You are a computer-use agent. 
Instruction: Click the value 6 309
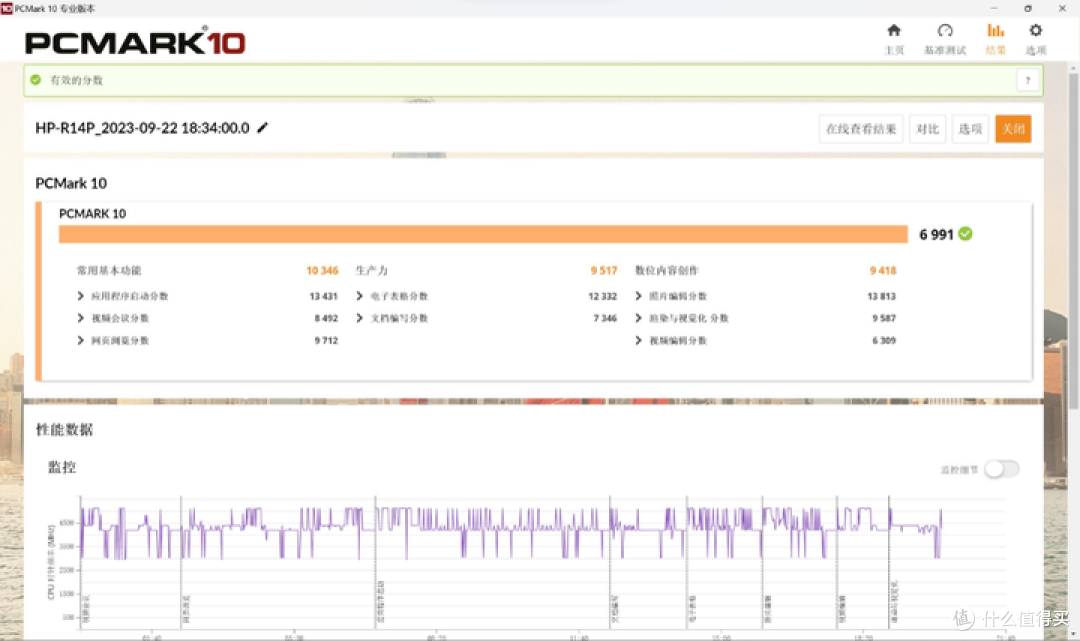[x=884, y=340]
